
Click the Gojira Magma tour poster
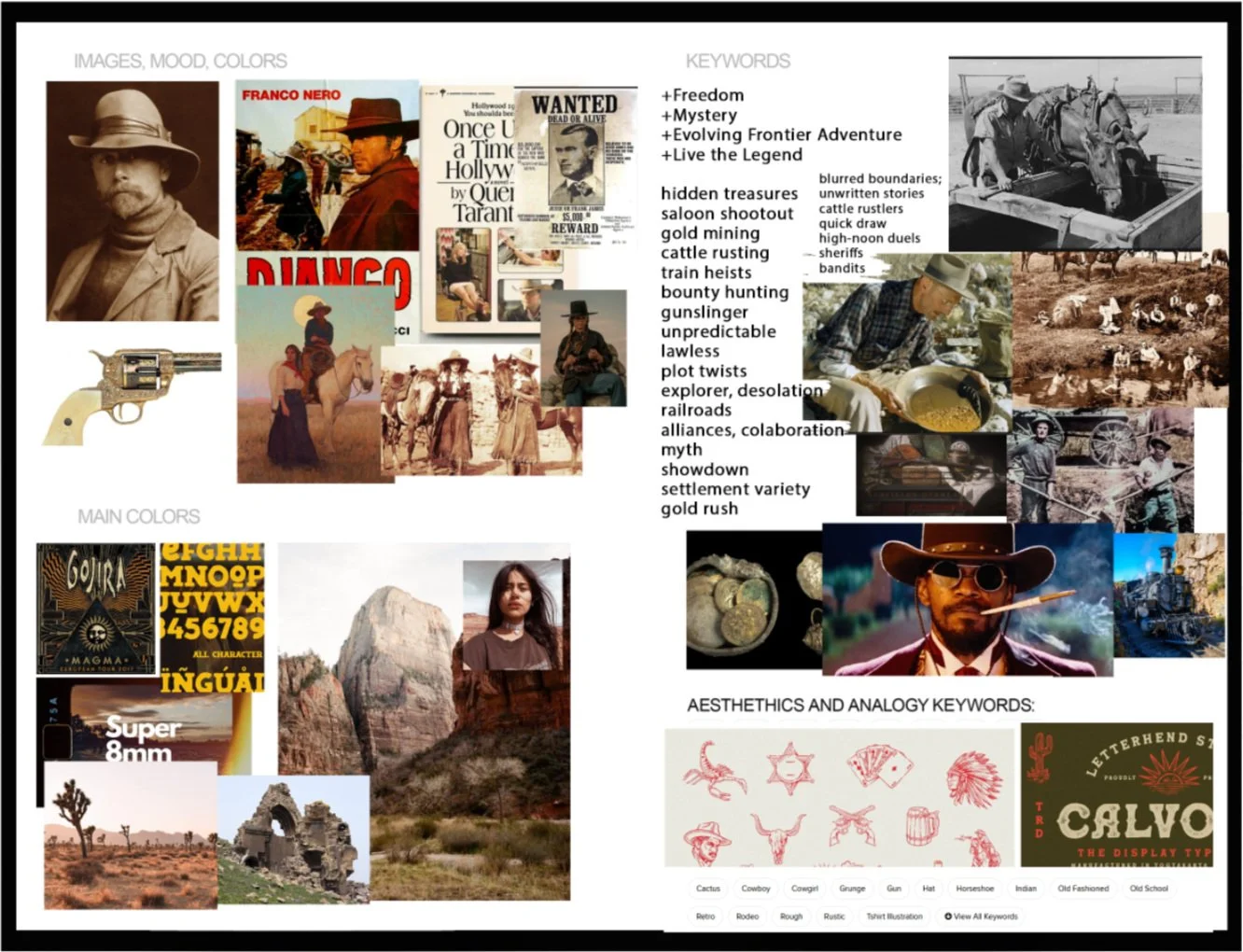pyautogui.click(x=96, y=609)
